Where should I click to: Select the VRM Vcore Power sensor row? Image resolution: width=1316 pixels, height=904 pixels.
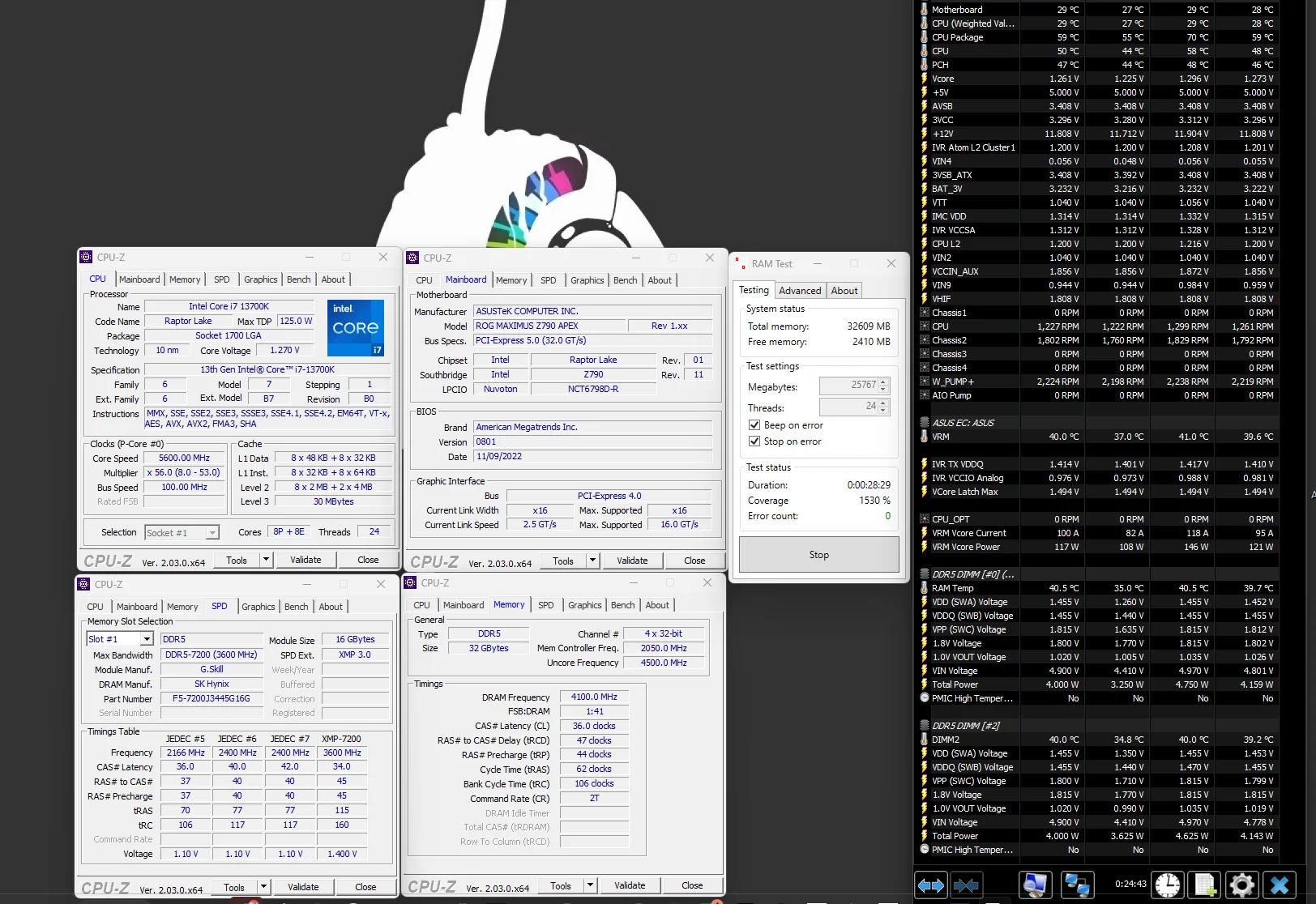coord(1099,547)
